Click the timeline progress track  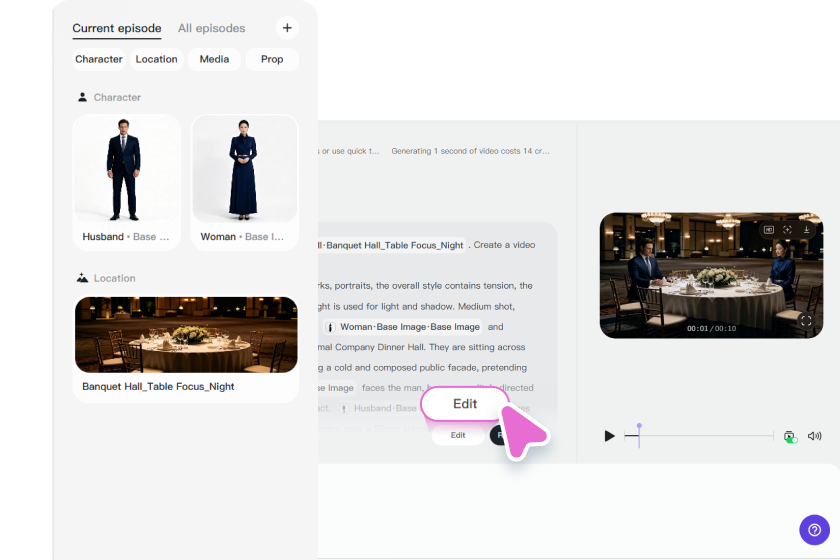point(699,436)
